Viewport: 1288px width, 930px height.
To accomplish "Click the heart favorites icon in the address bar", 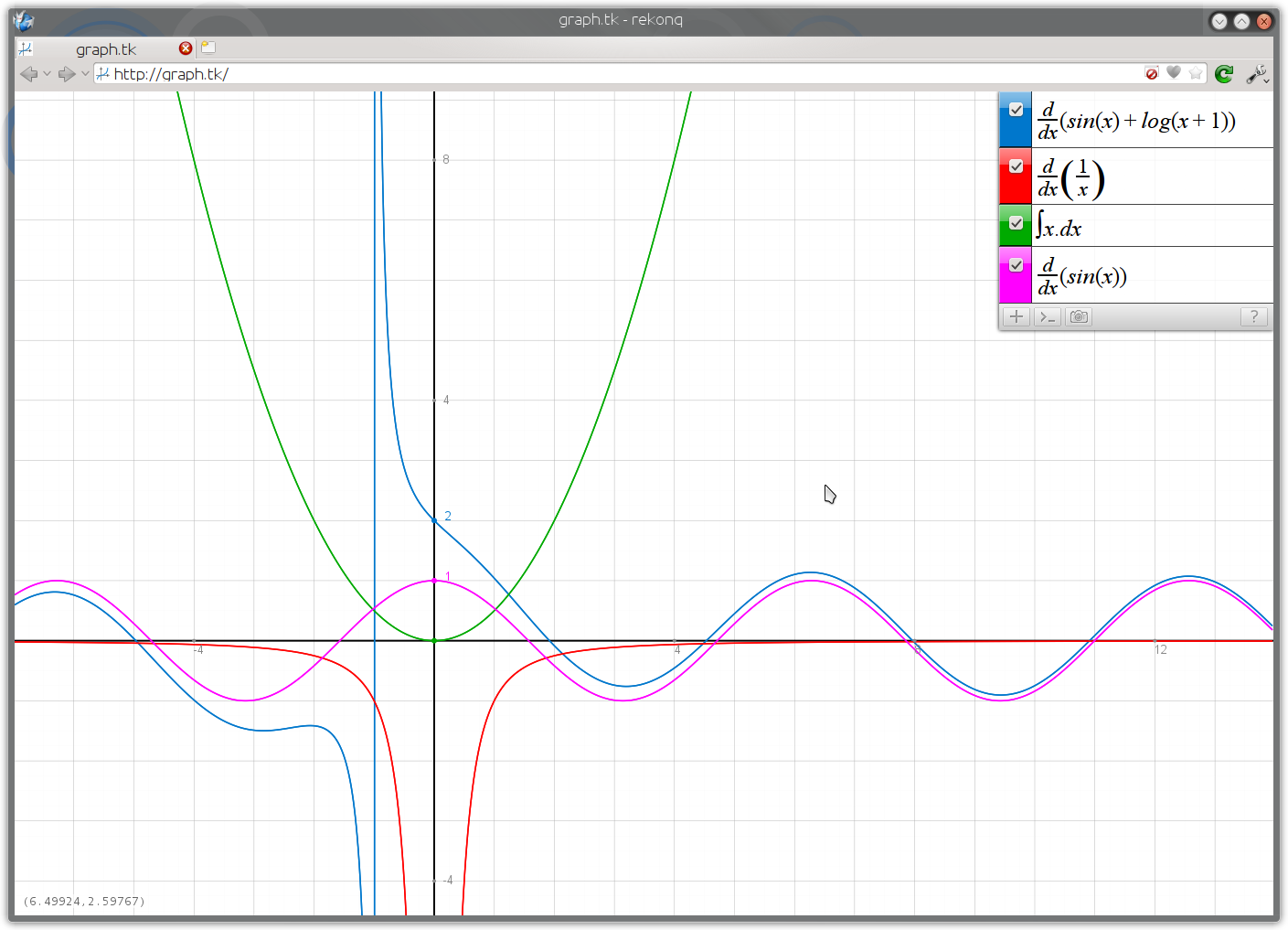I will click(1174, 73).
